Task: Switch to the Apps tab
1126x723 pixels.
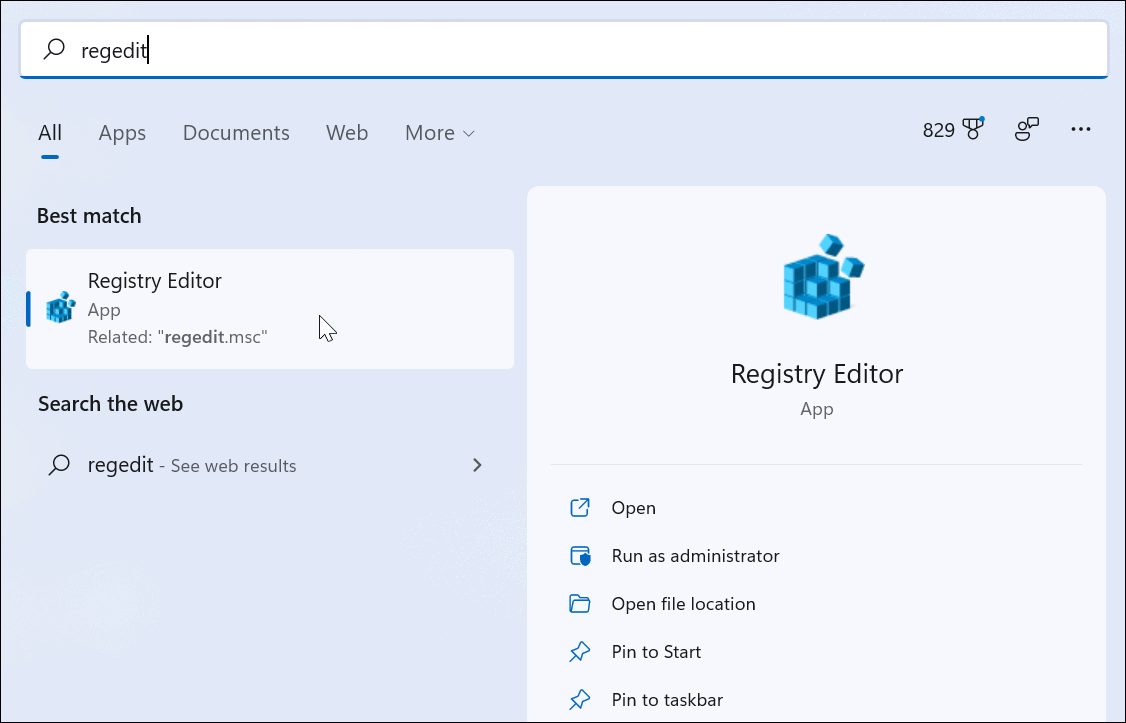Action: (x=122, y=133)
